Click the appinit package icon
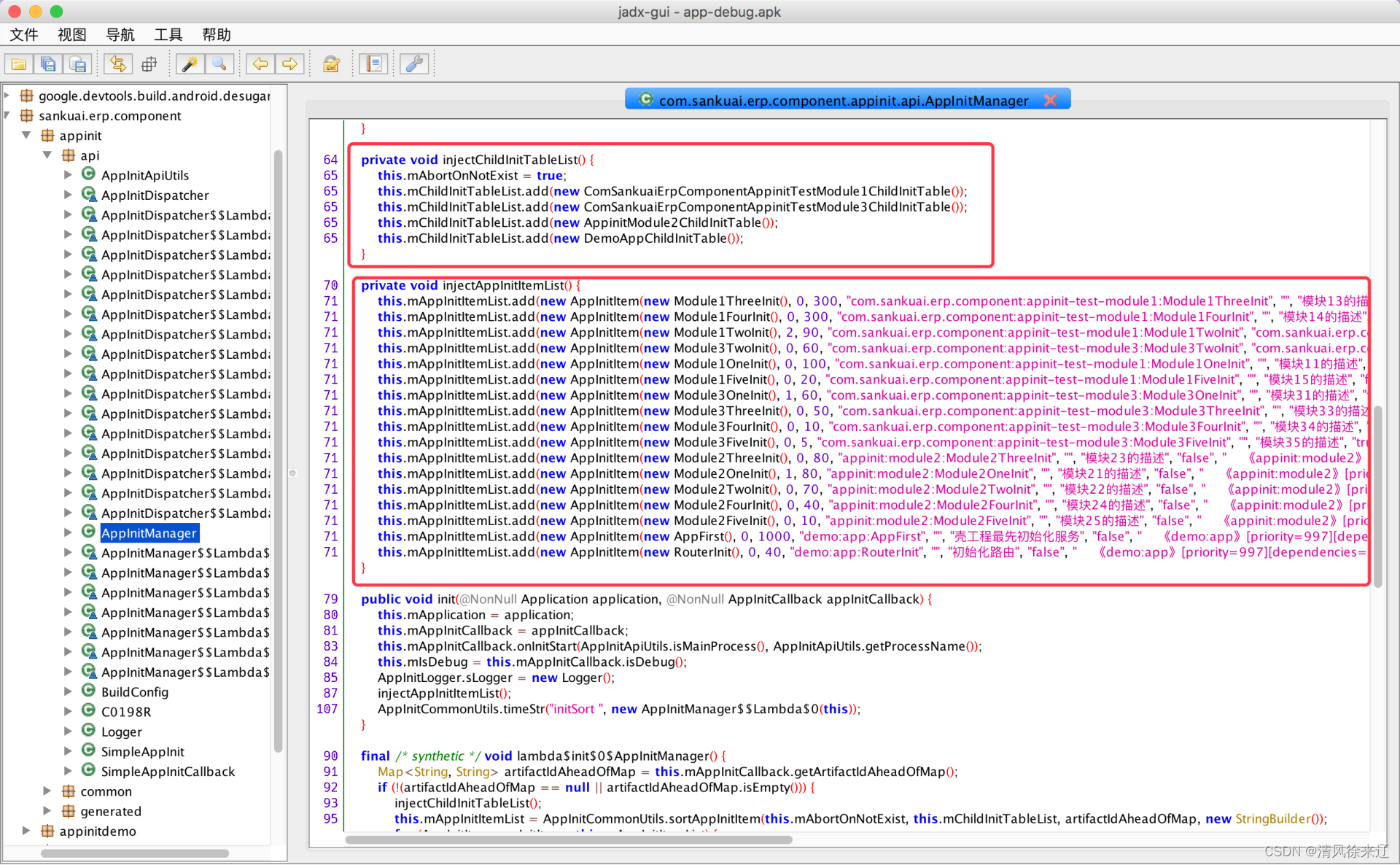This screenshot has width=1400, height=865. coord(48,135)
